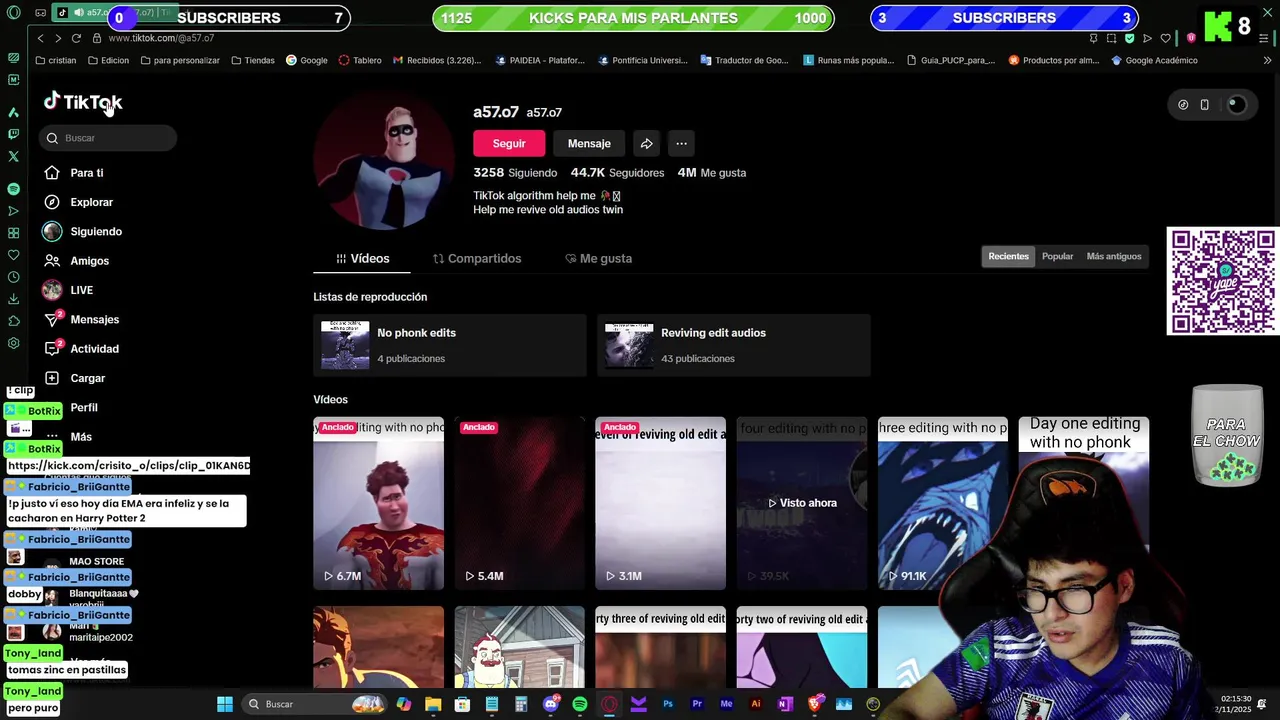Open Discord from the taskbar
This screenshot has height=720, width=1280.
pos(551,704)
